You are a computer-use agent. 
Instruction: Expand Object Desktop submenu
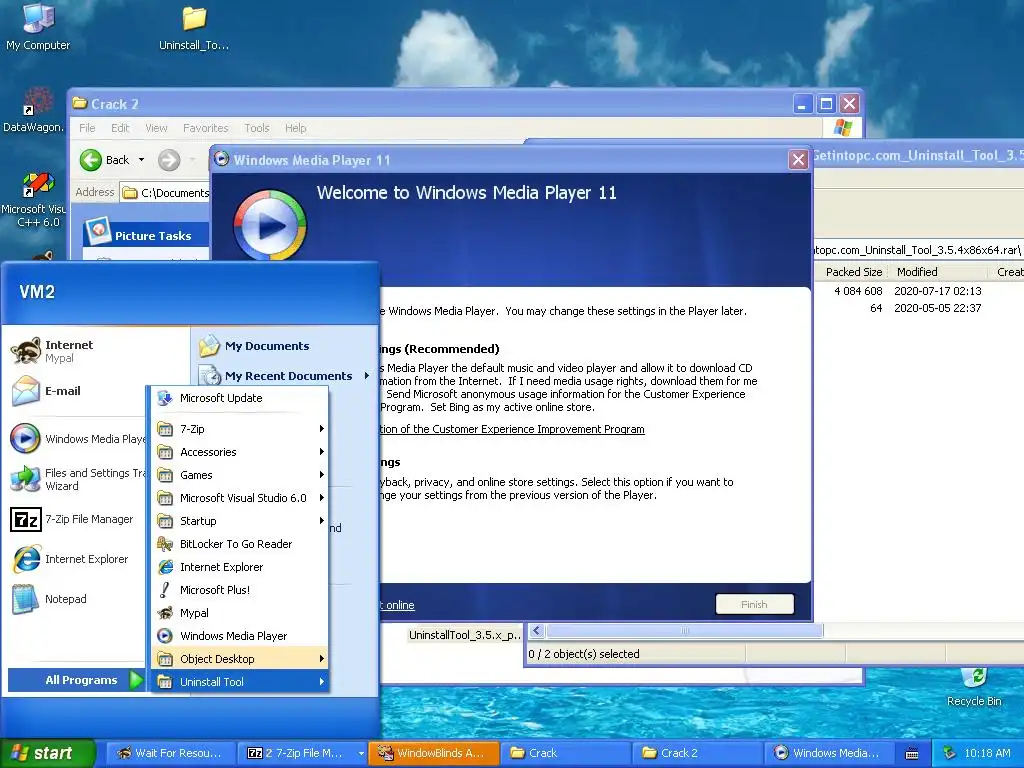240,658
